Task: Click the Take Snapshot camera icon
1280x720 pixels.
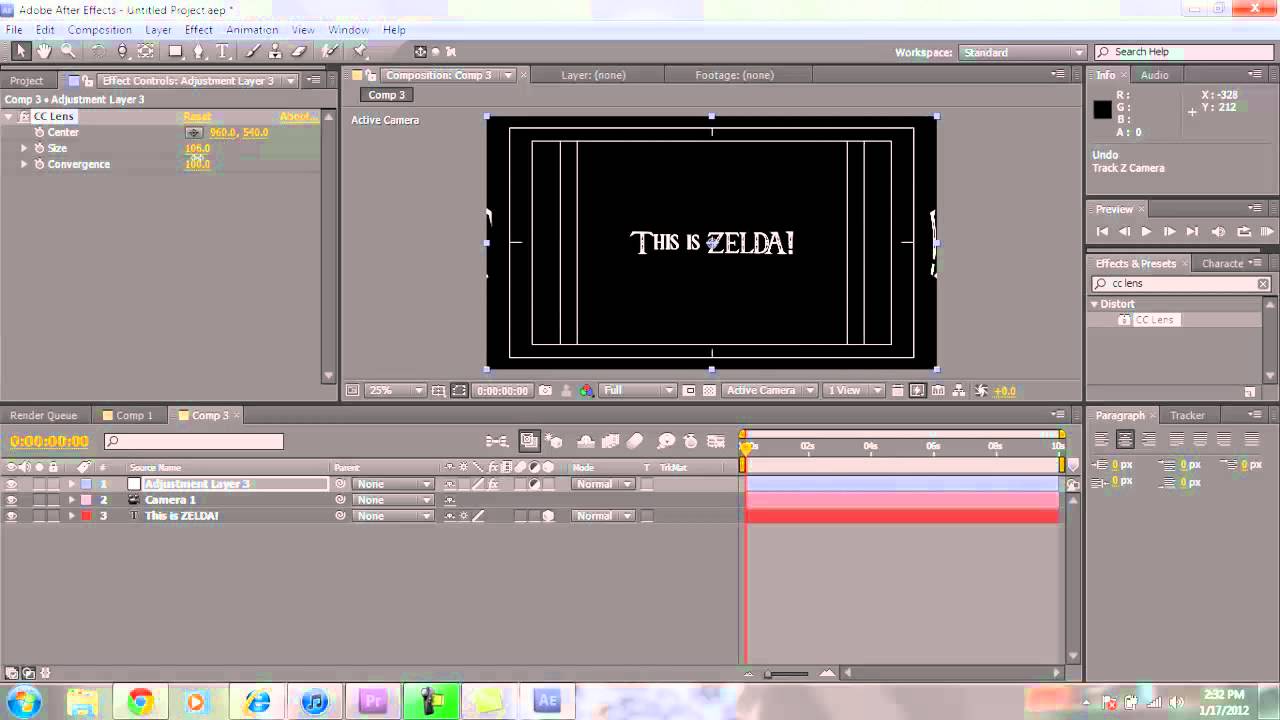Action: click(x=545, y=391)
